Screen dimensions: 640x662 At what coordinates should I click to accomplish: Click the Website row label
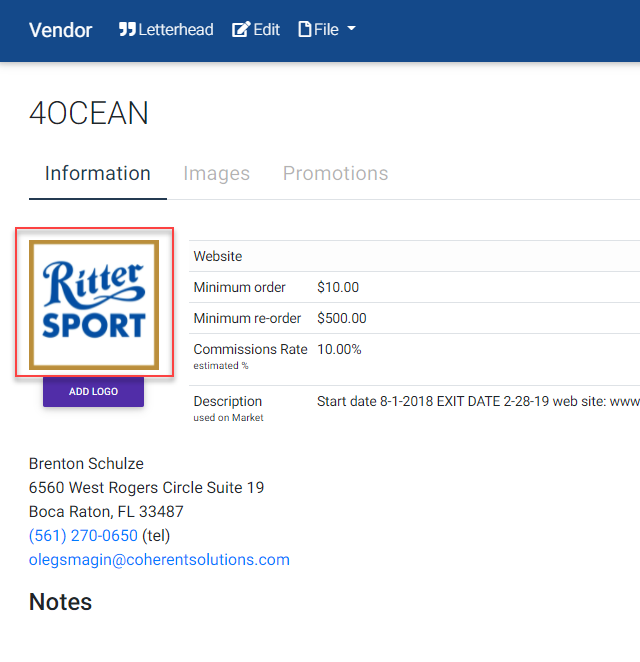click(218, 256)
